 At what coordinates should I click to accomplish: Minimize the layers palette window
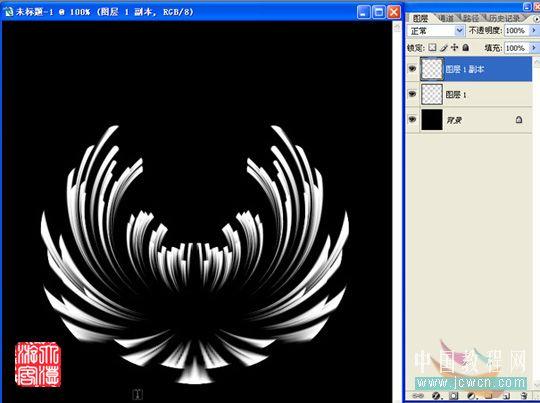click(x=527, y=6)
